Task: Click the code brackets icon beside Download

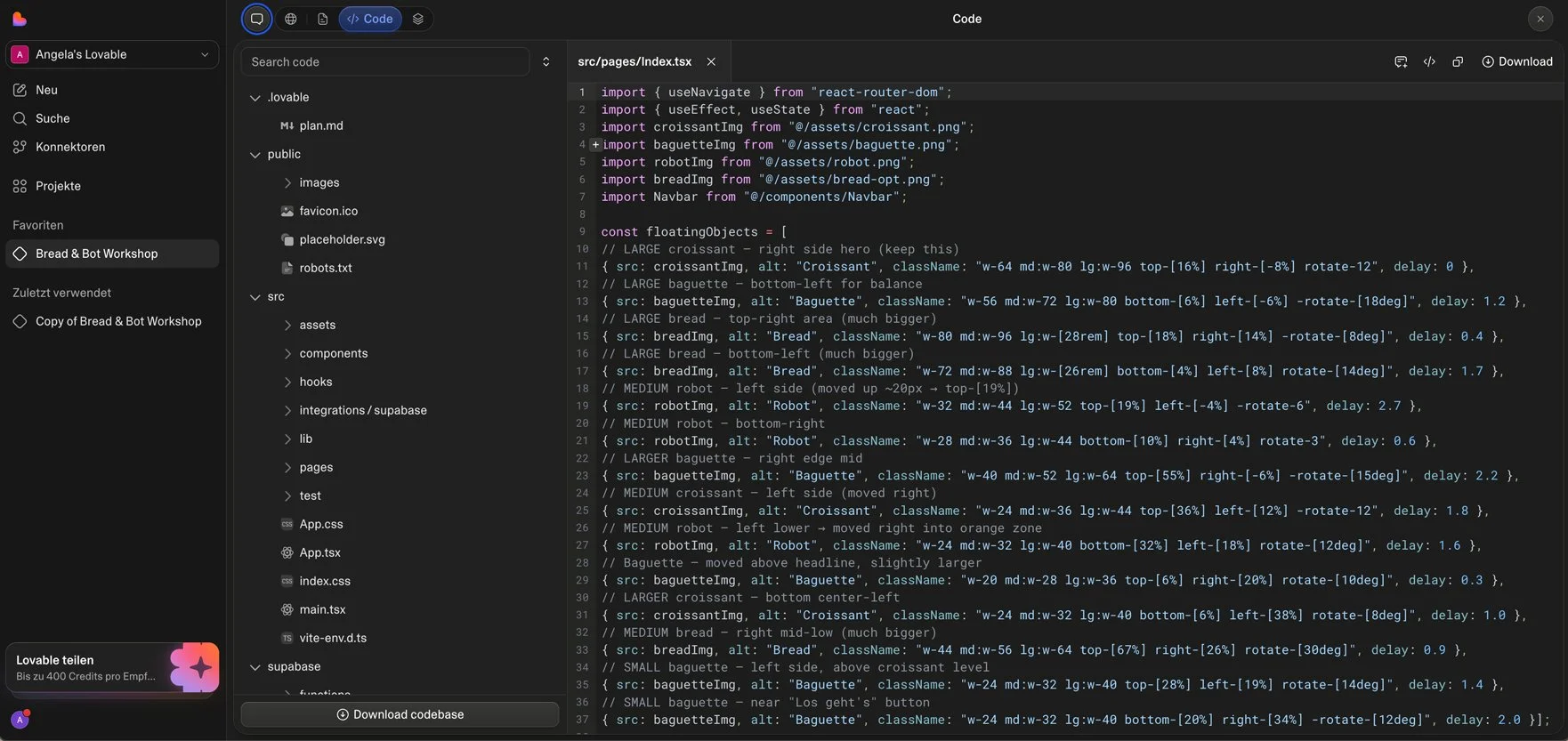Action: point(1429,61)
